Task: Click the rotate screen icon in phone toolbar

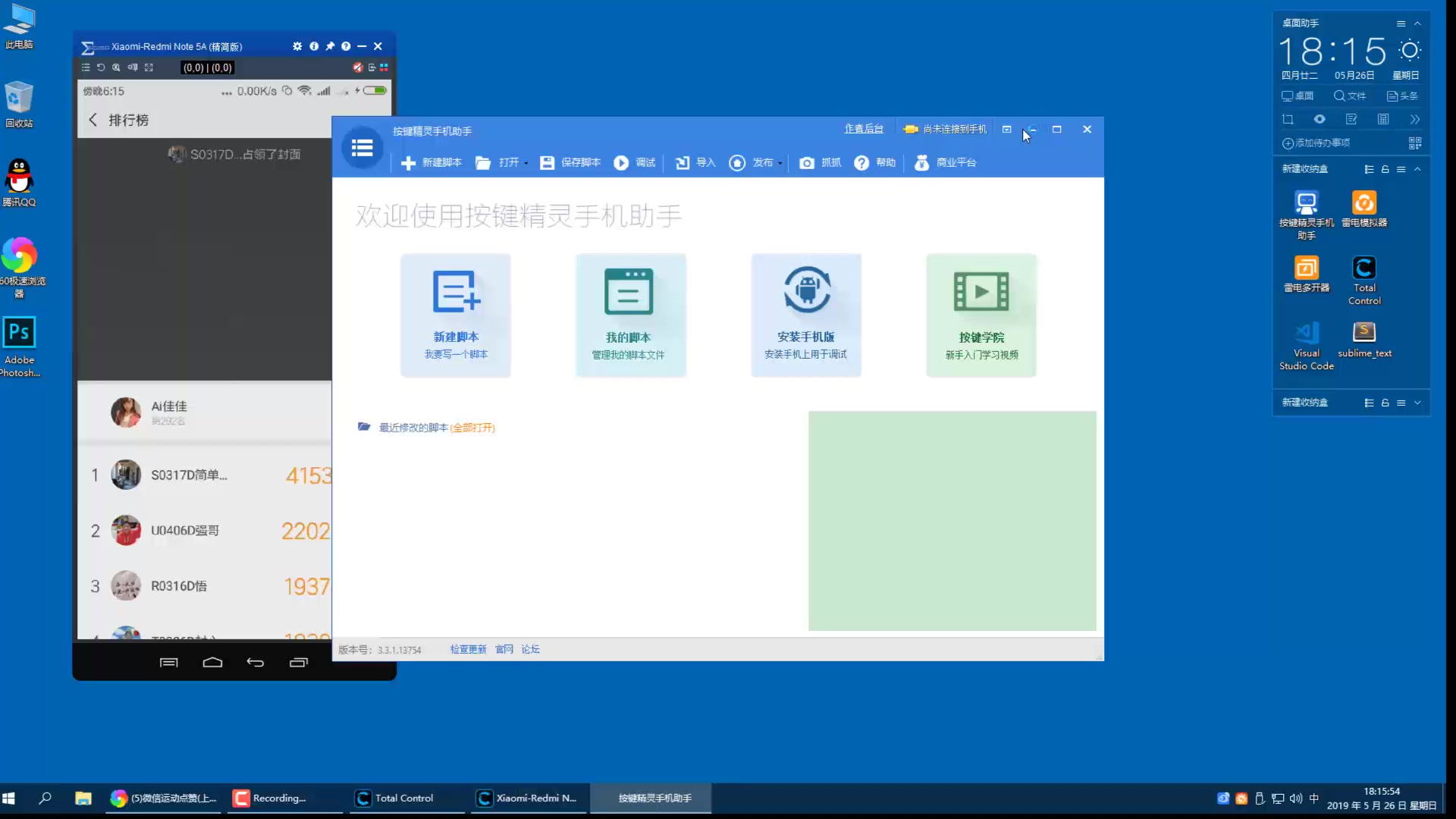Action: 101,67
